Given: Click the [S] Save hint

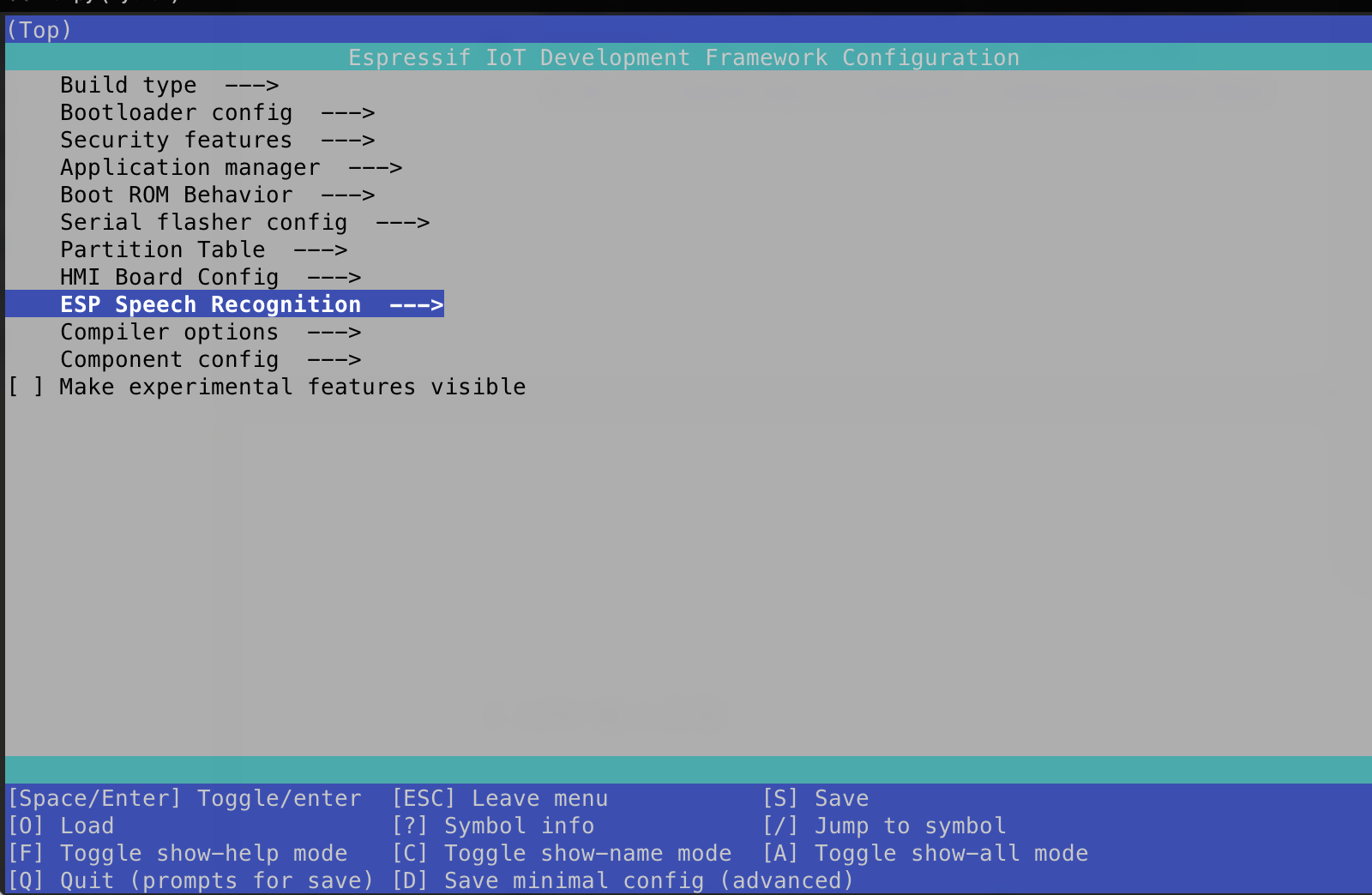Looking at the screenshot, I should pos(815,799).
